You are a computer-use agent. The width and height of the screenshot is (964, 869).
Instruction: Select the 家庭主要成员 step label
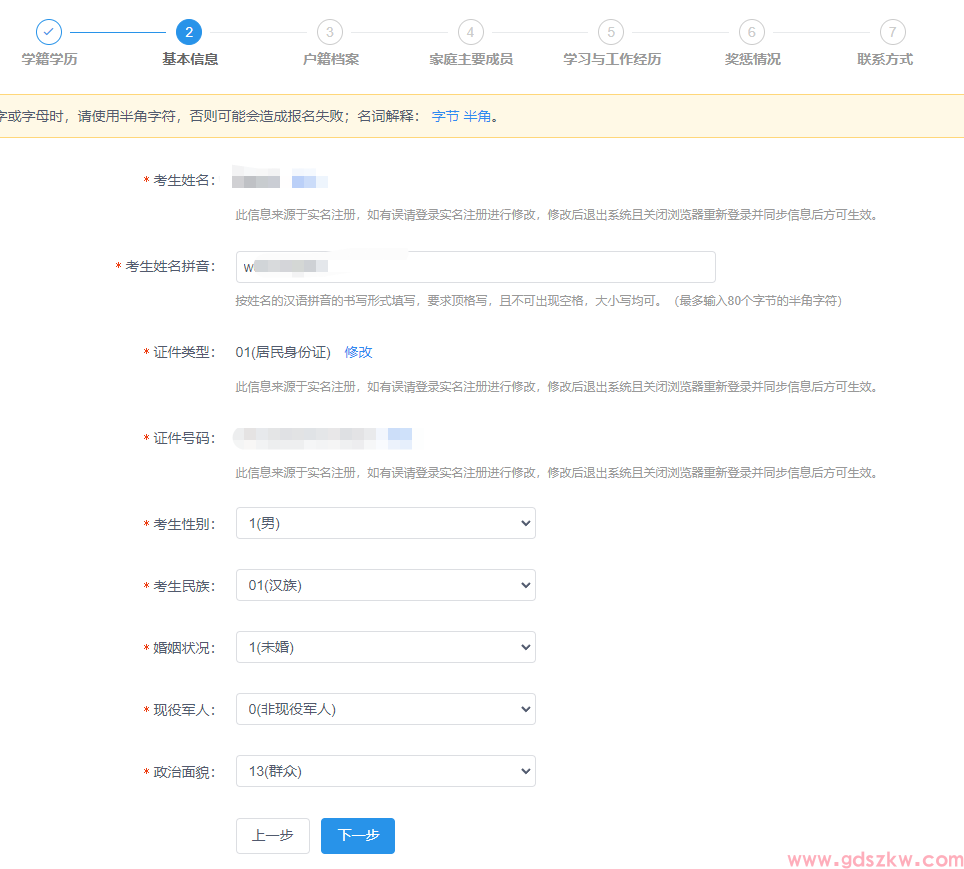[471, 59]
